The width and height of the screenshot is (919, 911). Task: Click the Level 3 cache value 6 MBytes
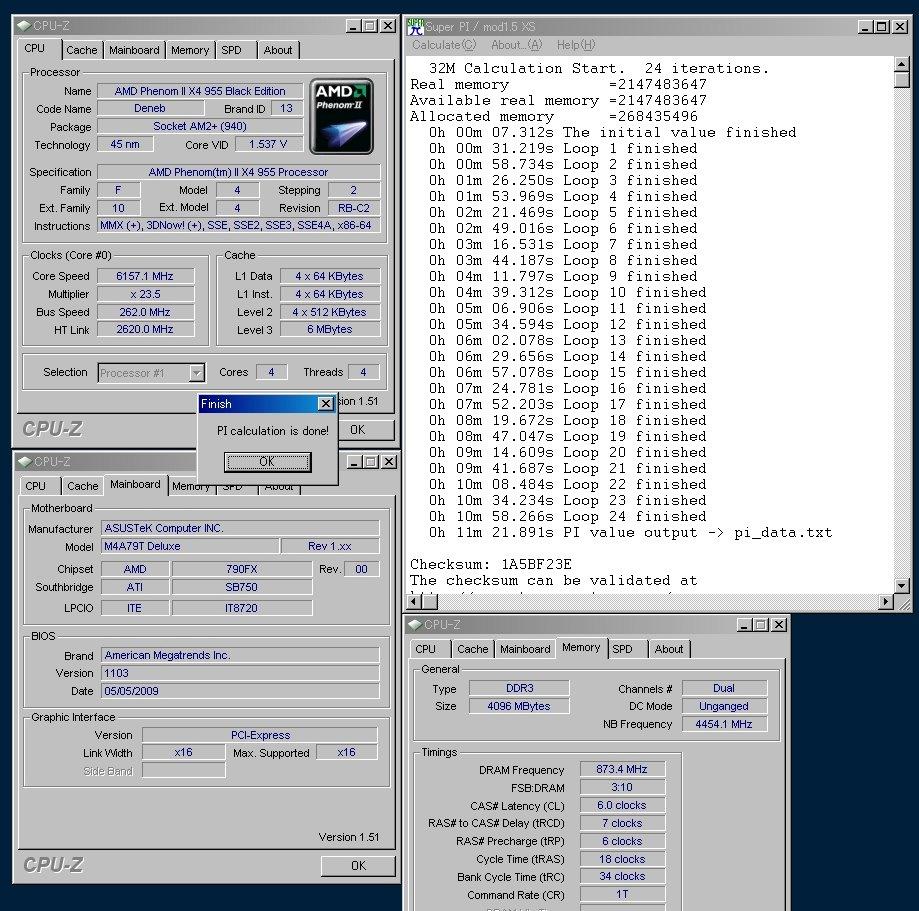330,329
